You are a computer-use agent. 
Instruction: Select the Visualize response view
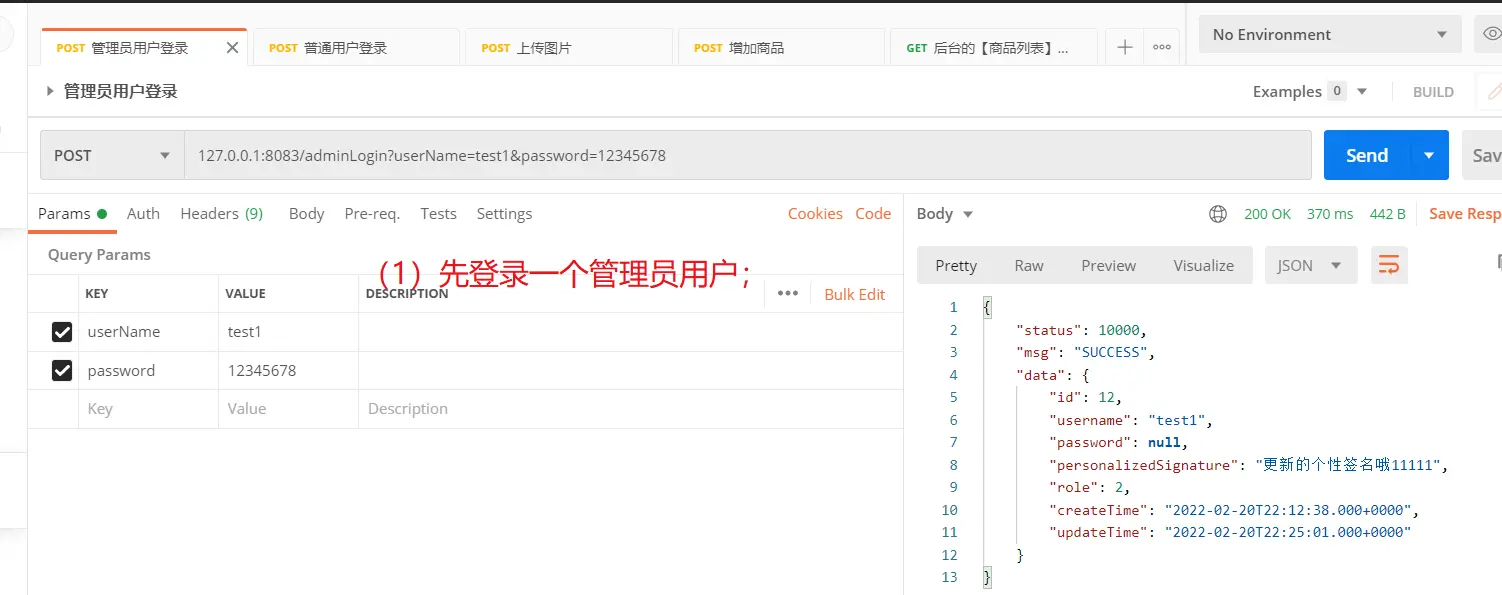tap(1203, 265)
